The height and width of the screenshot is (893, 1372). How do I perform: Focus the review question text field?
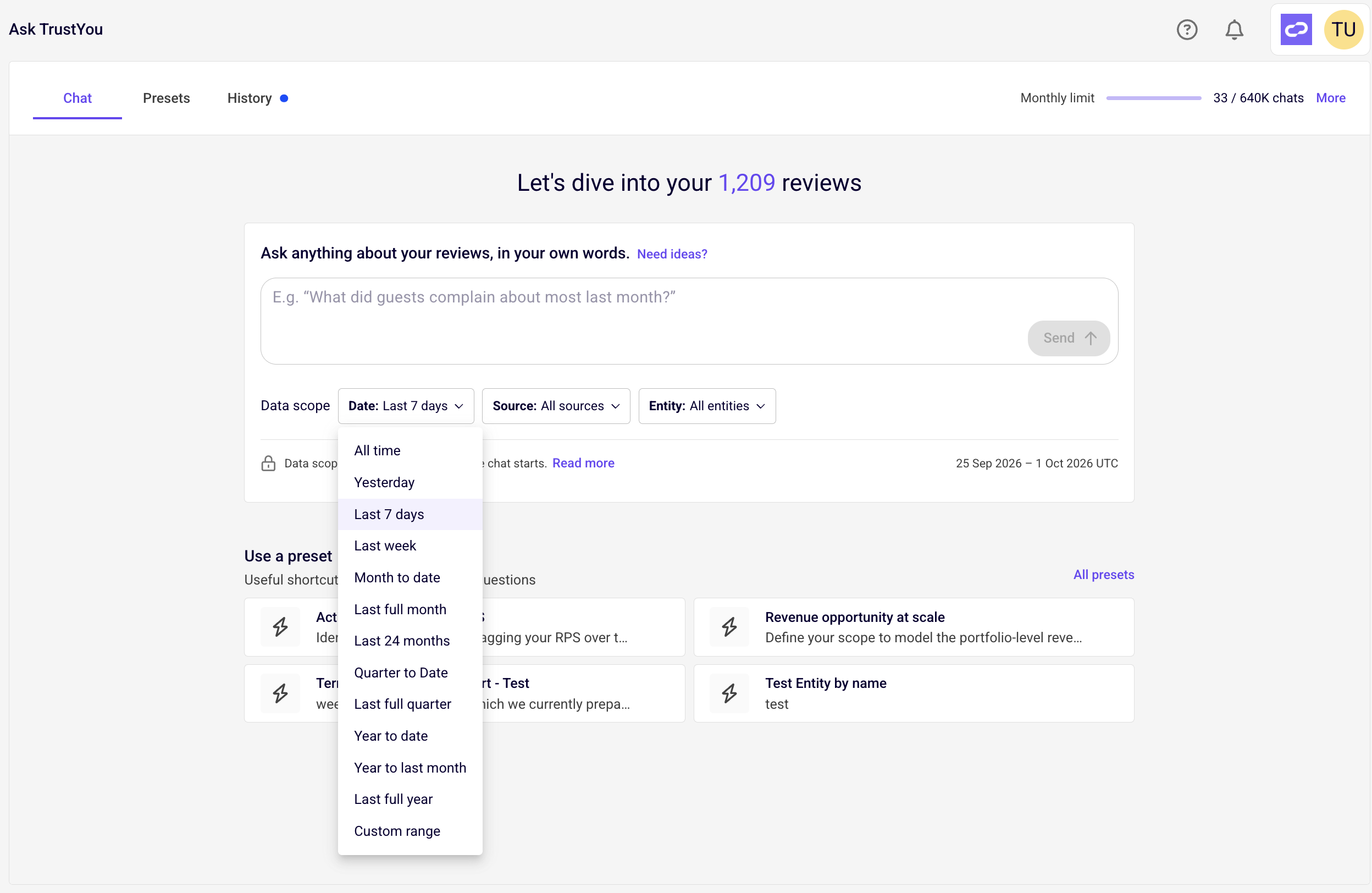click(x=689, y=321)
